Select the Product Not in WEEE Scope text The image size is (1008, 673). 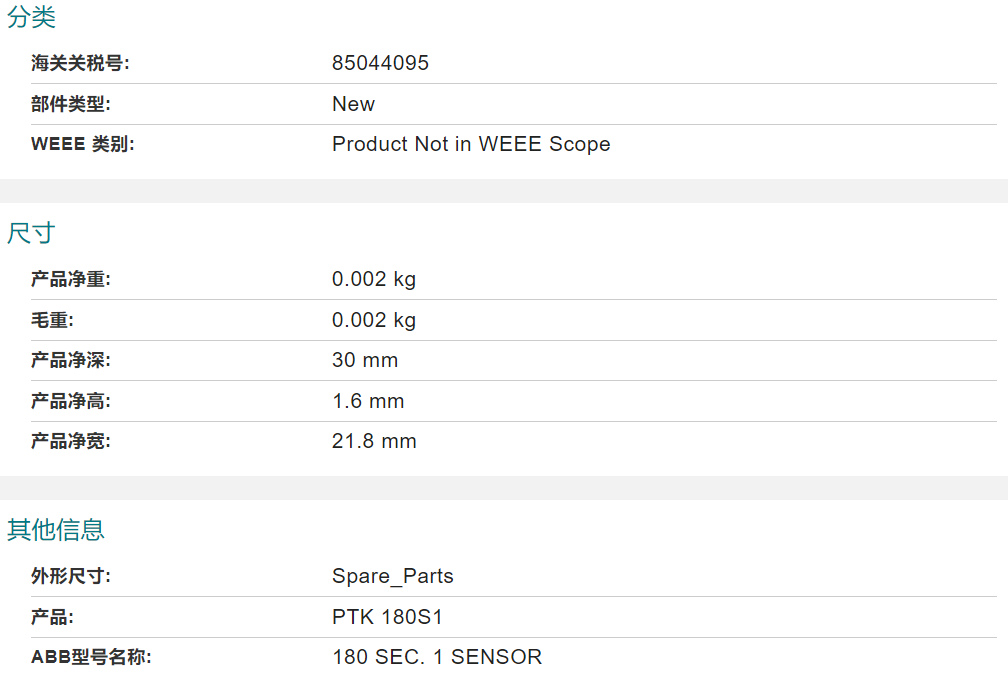(471, 144)
